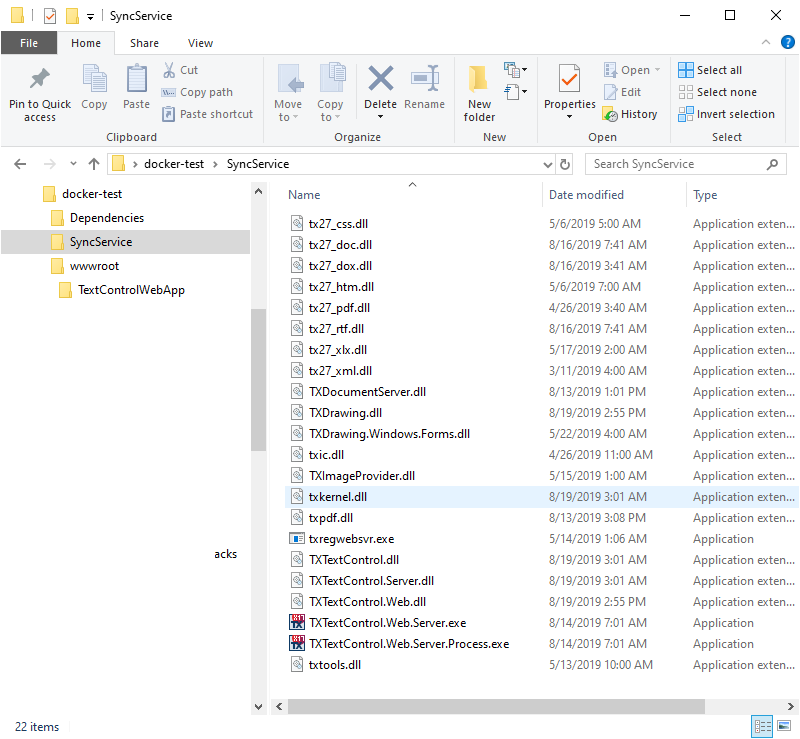
Task: Open the recent locations dropdown arrow
Action: pos(73,164)
